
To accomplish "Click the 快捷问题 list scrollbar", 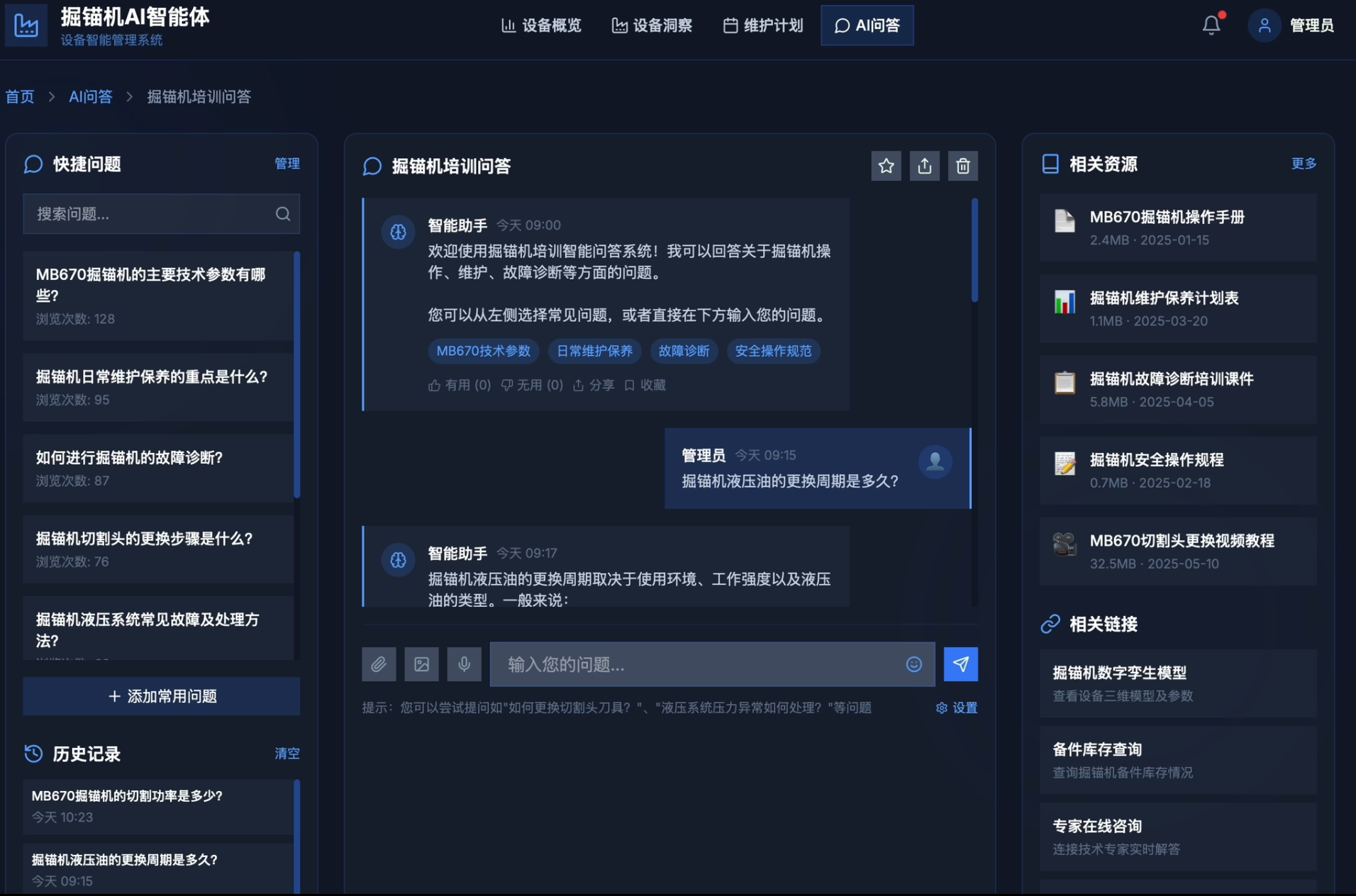I will coord(296,374).
